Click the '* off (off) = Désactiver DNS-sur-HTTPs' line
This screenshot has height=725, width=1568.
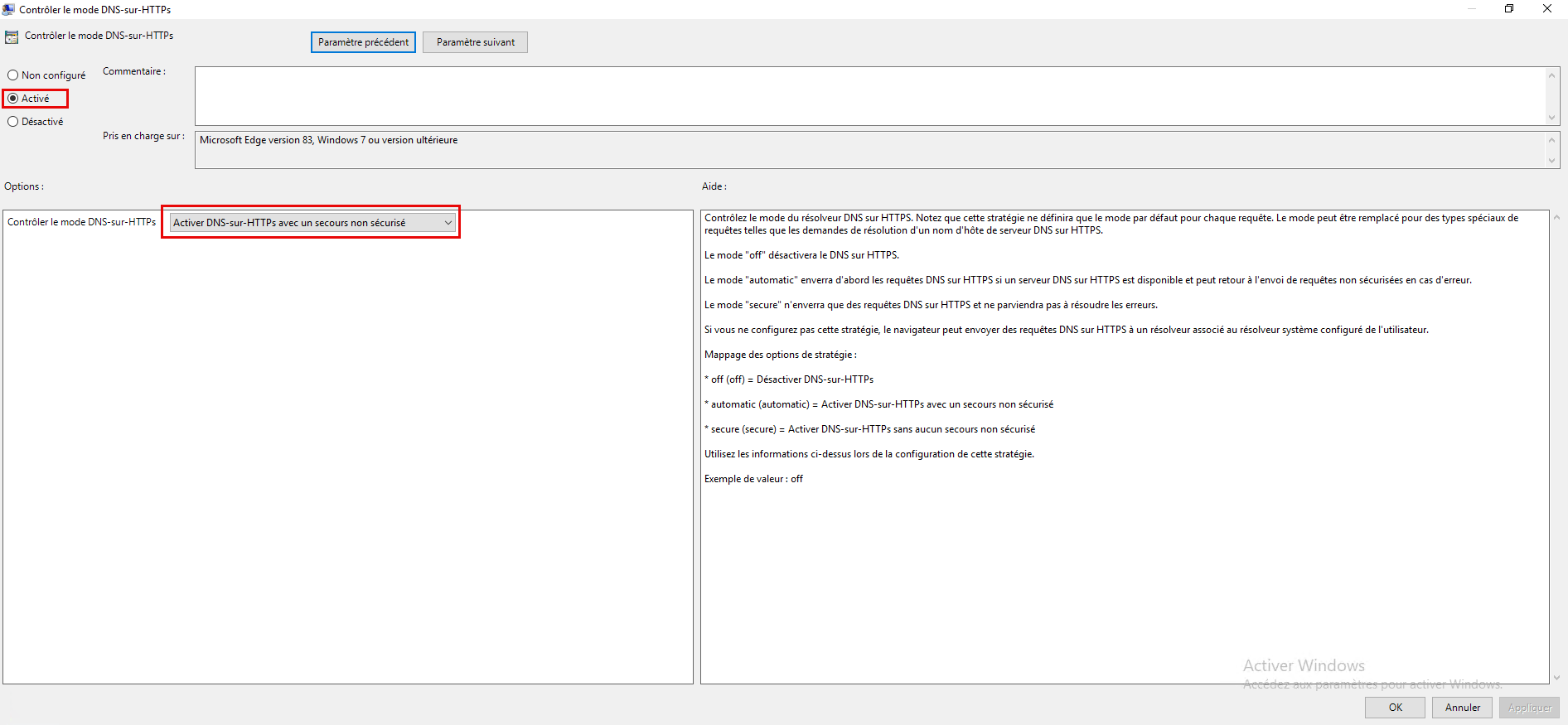[789, 379]
